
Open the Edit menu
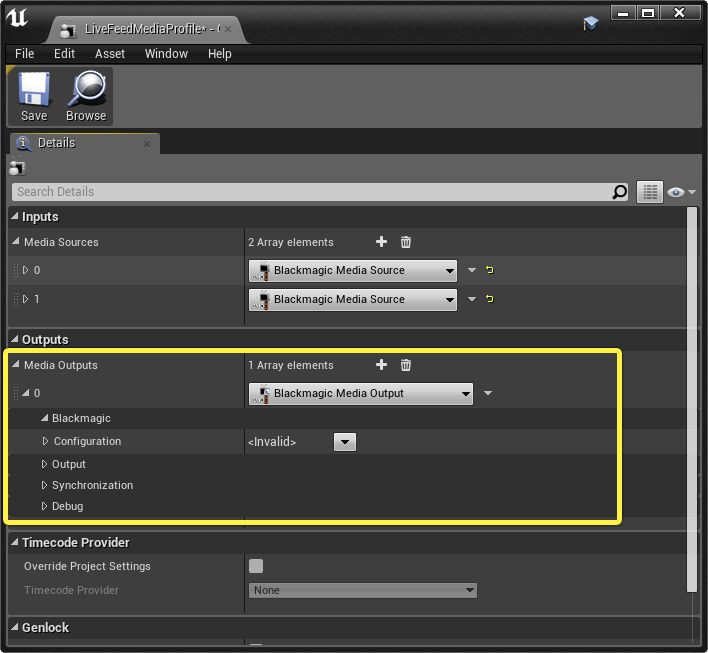click(64, 54)
